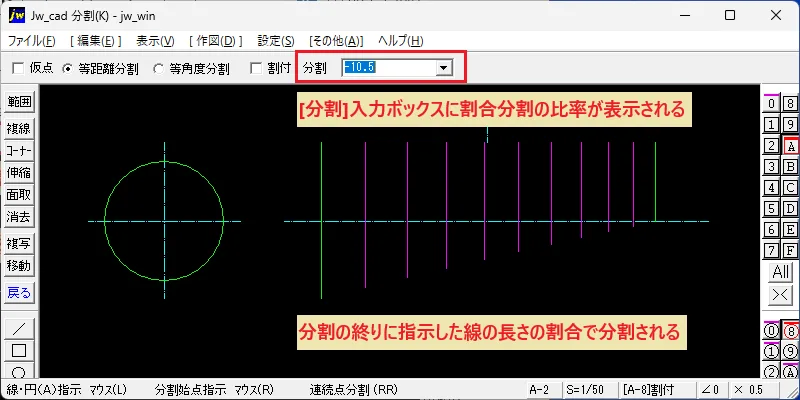
Task: Toggle layer 4 button
Action: [x=771, y=188]
